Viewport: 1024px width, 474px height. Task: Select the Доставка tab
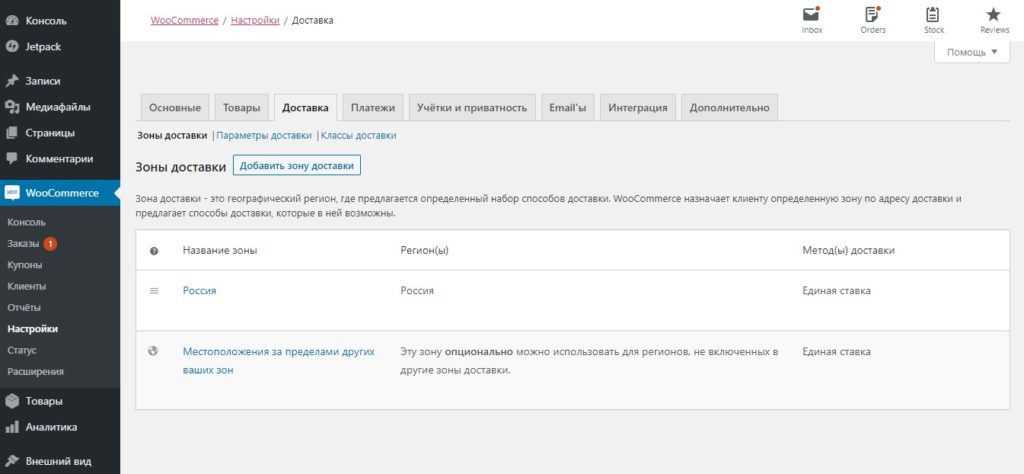[306, 108]
